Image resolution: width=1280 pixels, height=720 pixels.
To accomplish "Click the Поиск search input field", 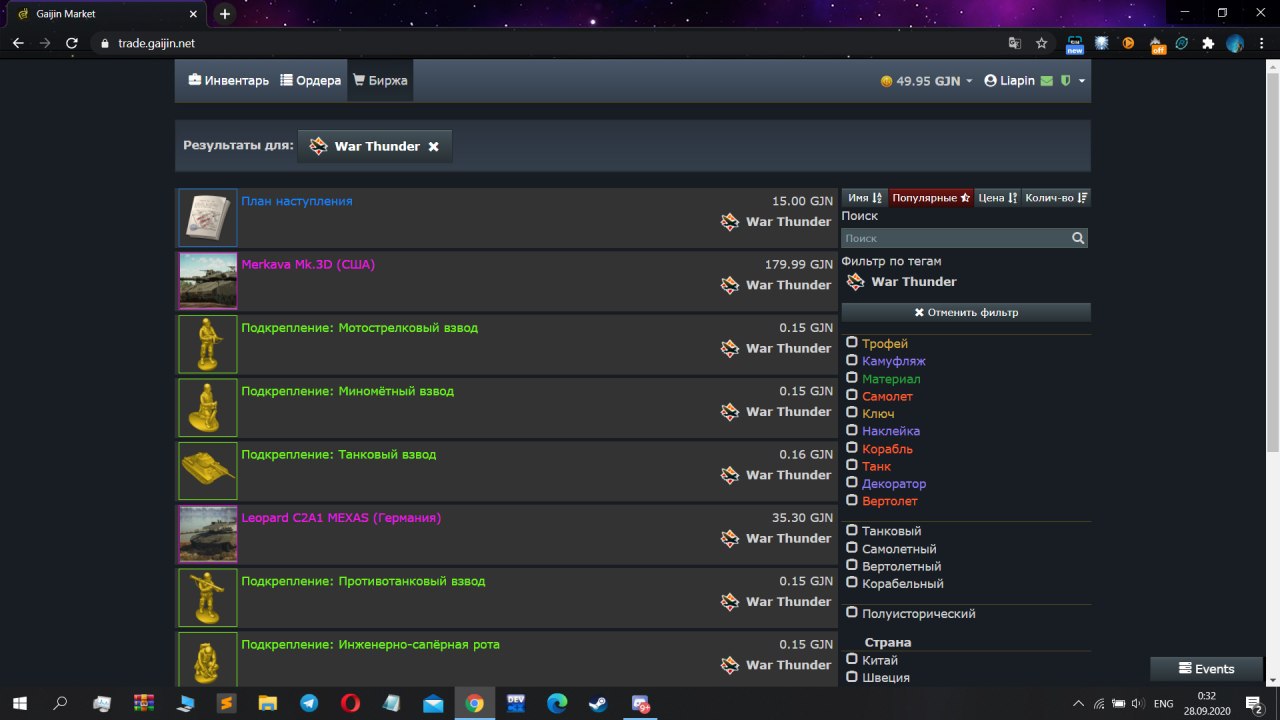I will click(955, 238).
